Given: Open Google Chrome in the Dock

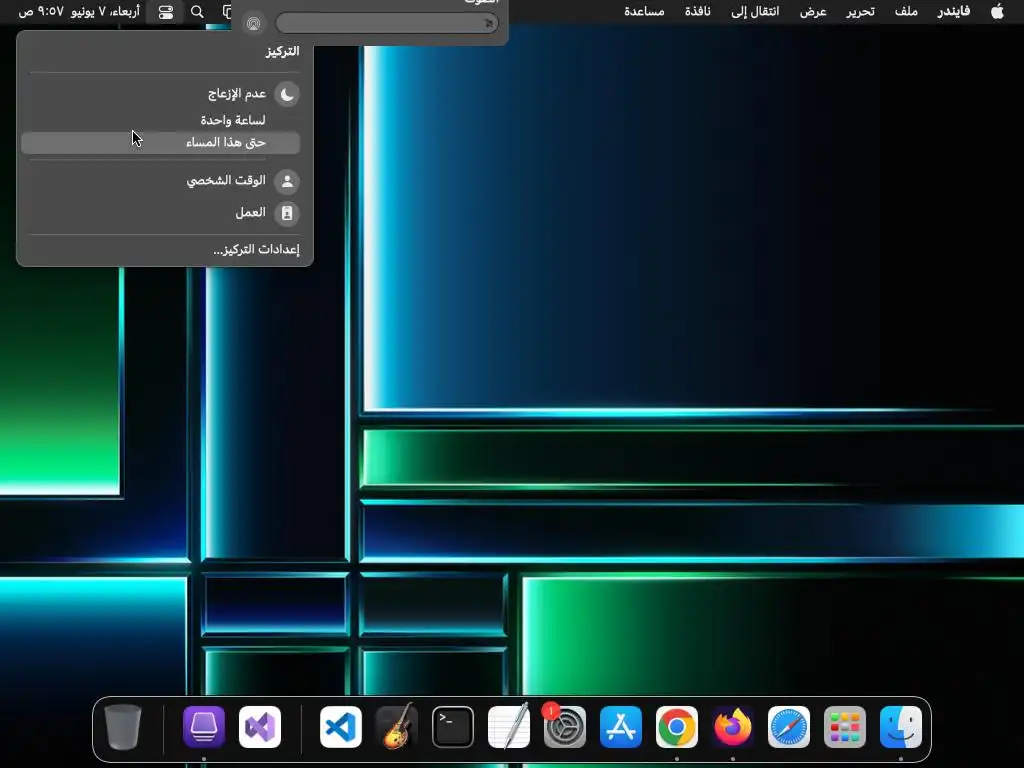Looking at the screenshot, I should (x=677, y=727).
